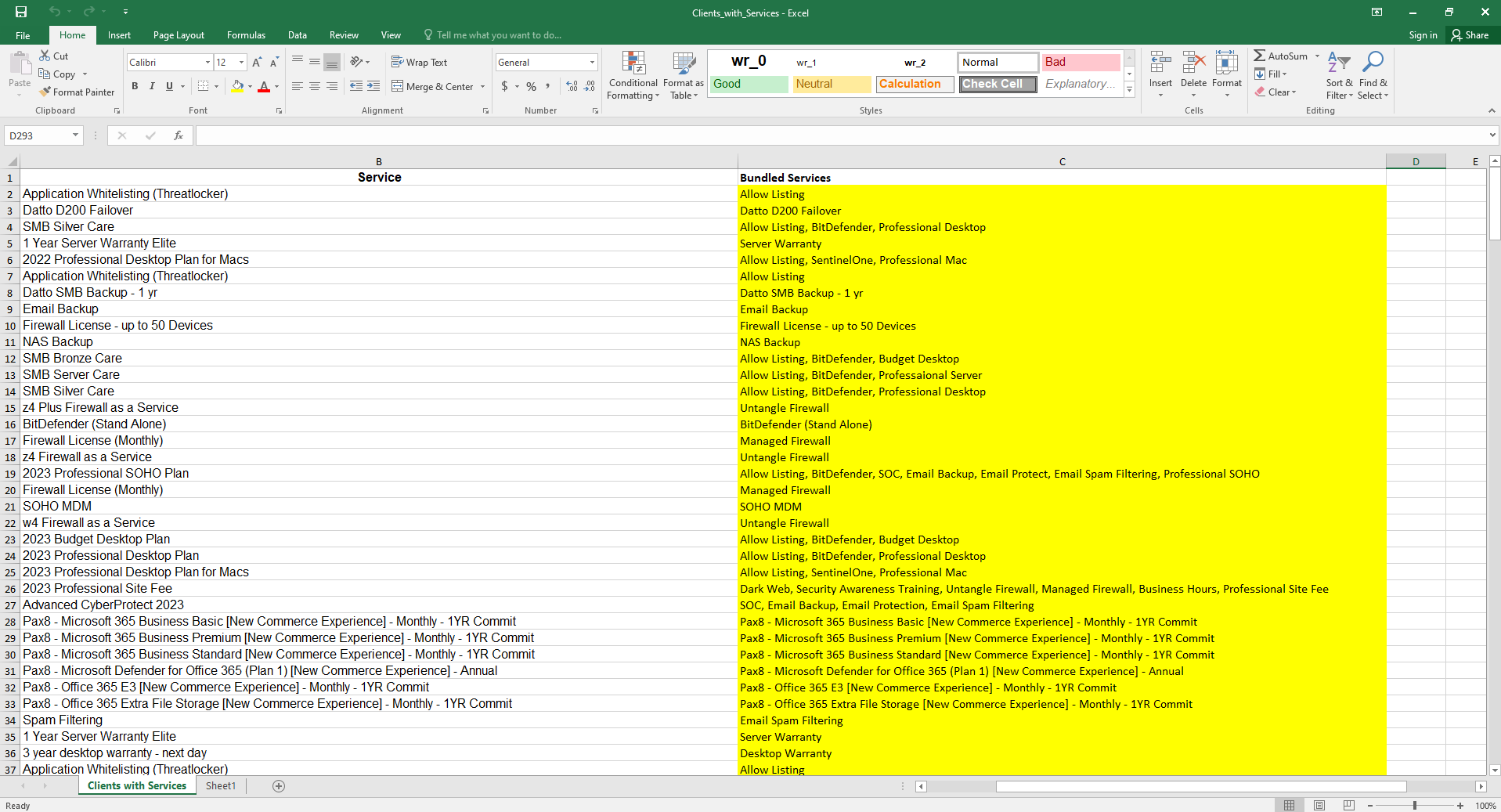The height and width of the screenshot is (812, 1501).
Task: Switch to the Page Layout ribbon tab
Action: tap(179, 35)
